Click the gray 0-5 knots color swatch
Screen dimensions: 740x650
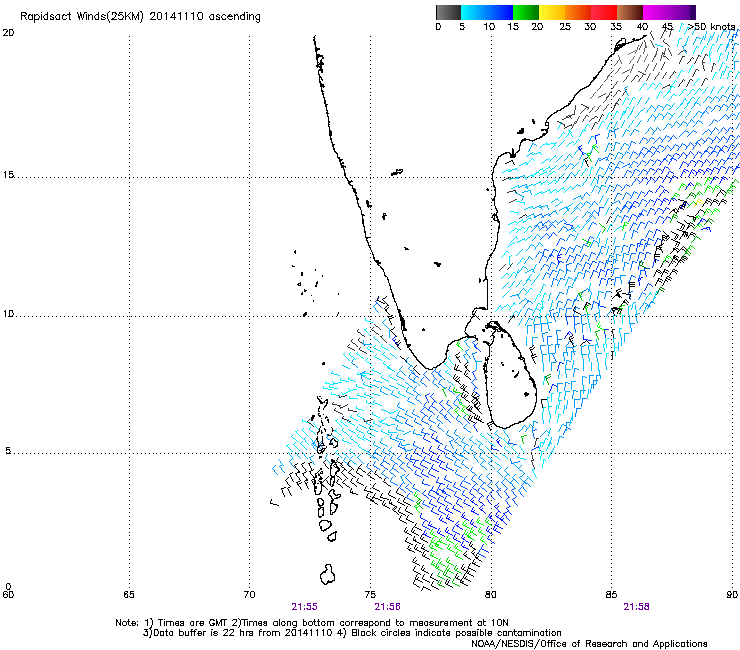click(448, 12)
